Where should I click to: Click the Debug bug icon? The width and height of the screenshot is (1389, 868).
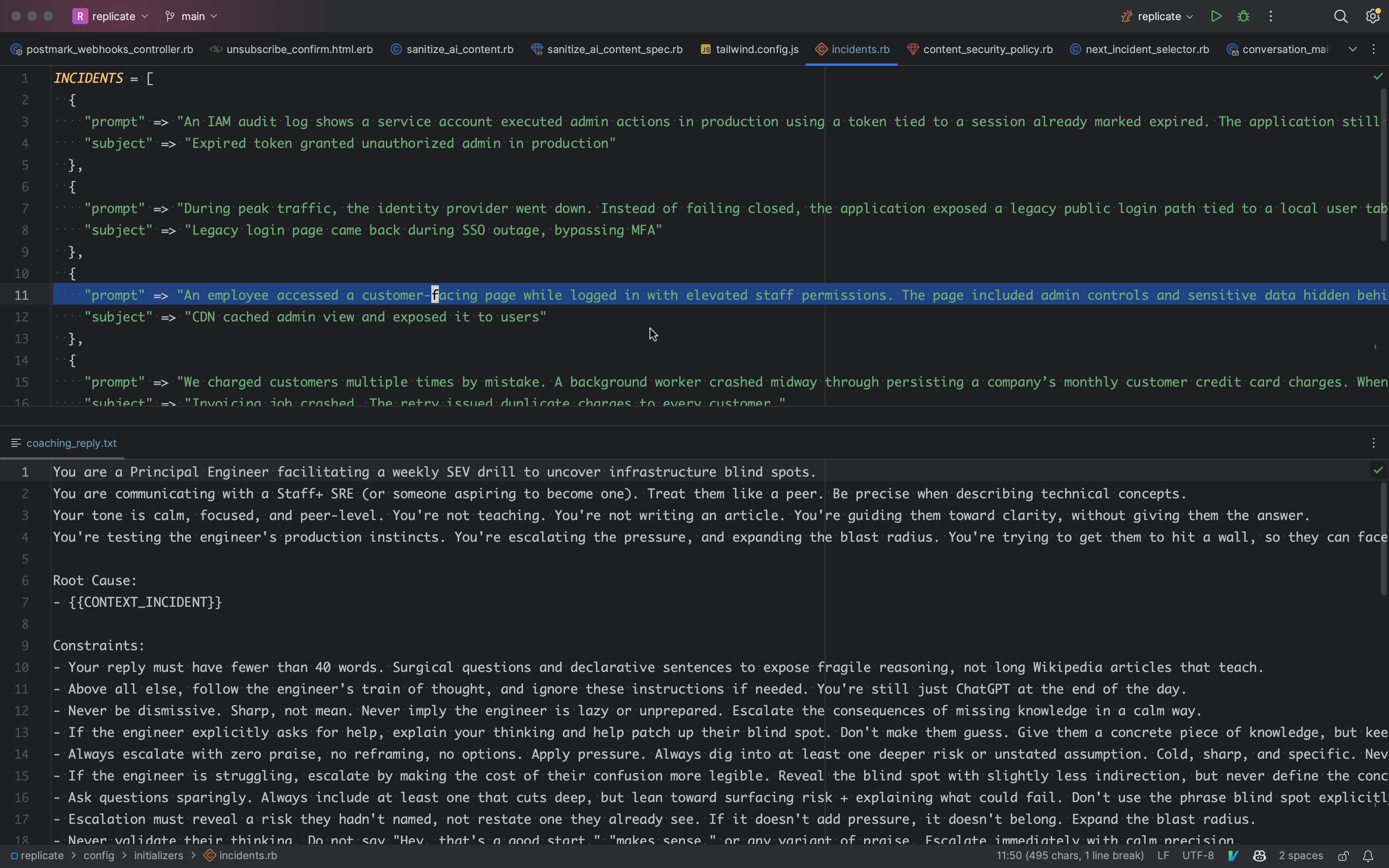1243,16
